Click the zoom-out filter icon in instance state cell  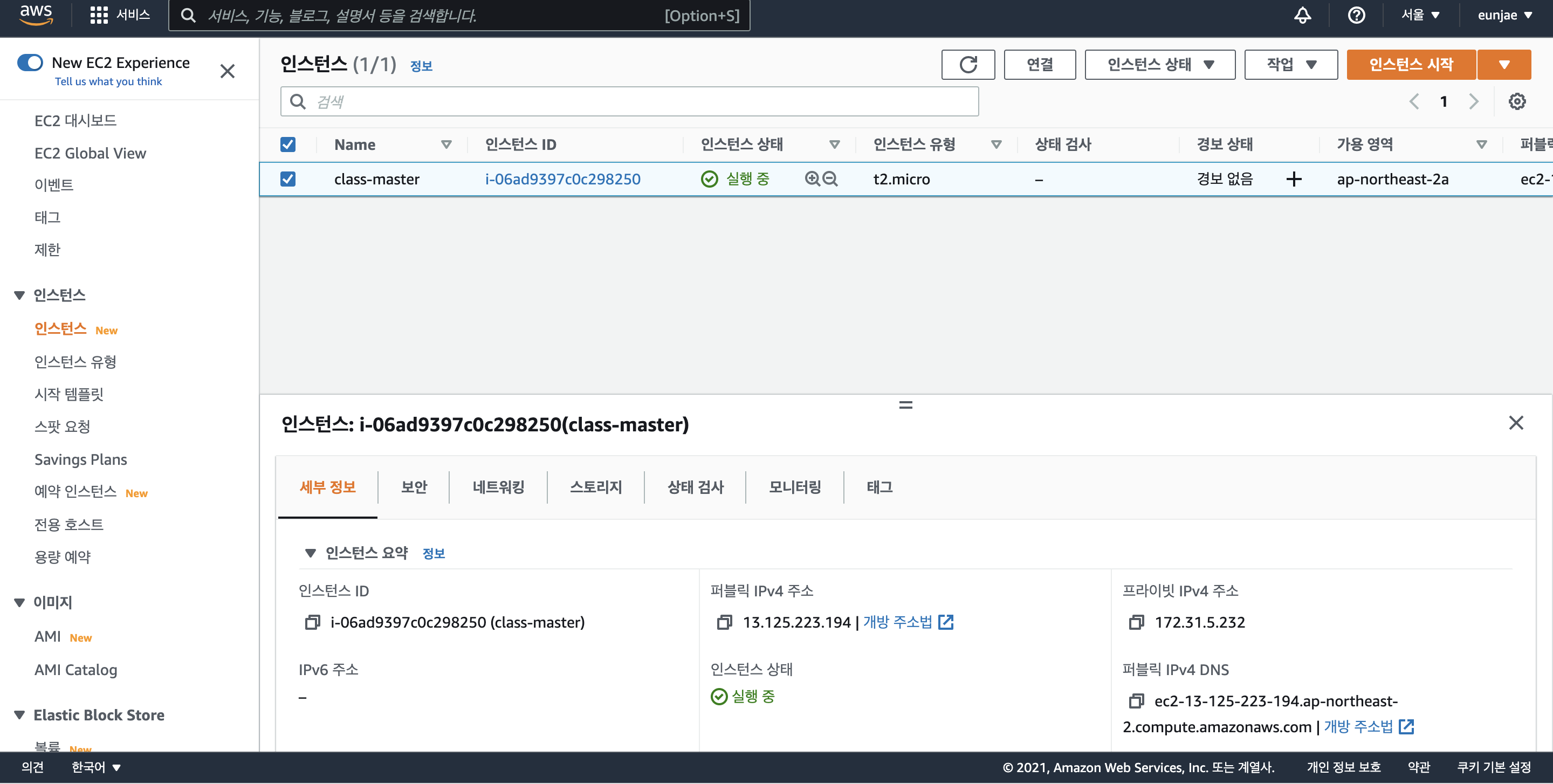point(830,179)
